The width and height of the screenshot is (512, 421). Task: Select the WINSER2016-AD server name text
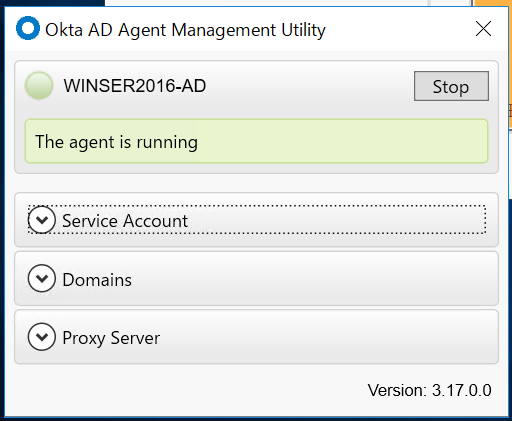[135, 86]
